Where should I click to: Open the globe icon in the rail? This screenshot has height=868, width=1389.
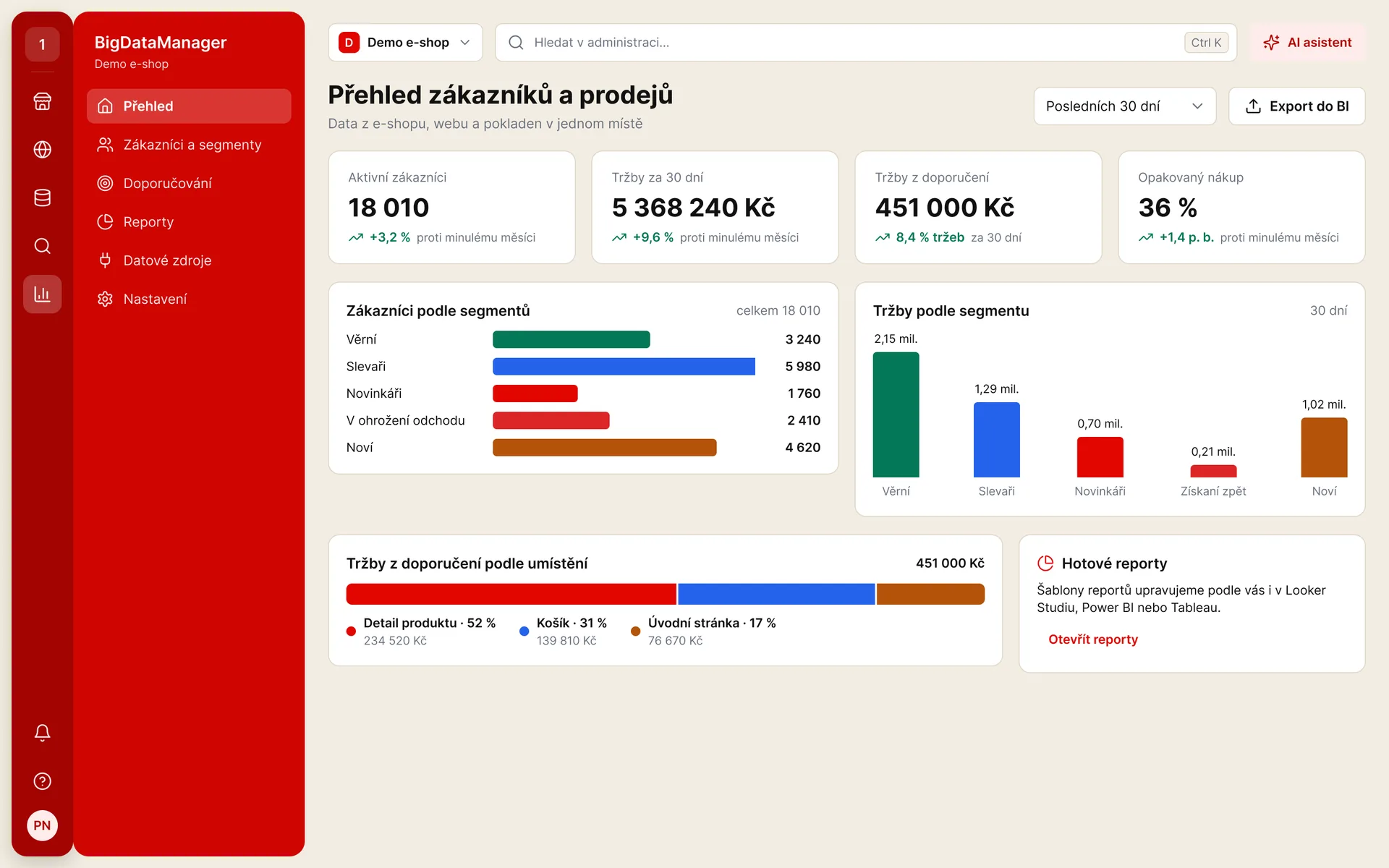(x=42, y=150)
